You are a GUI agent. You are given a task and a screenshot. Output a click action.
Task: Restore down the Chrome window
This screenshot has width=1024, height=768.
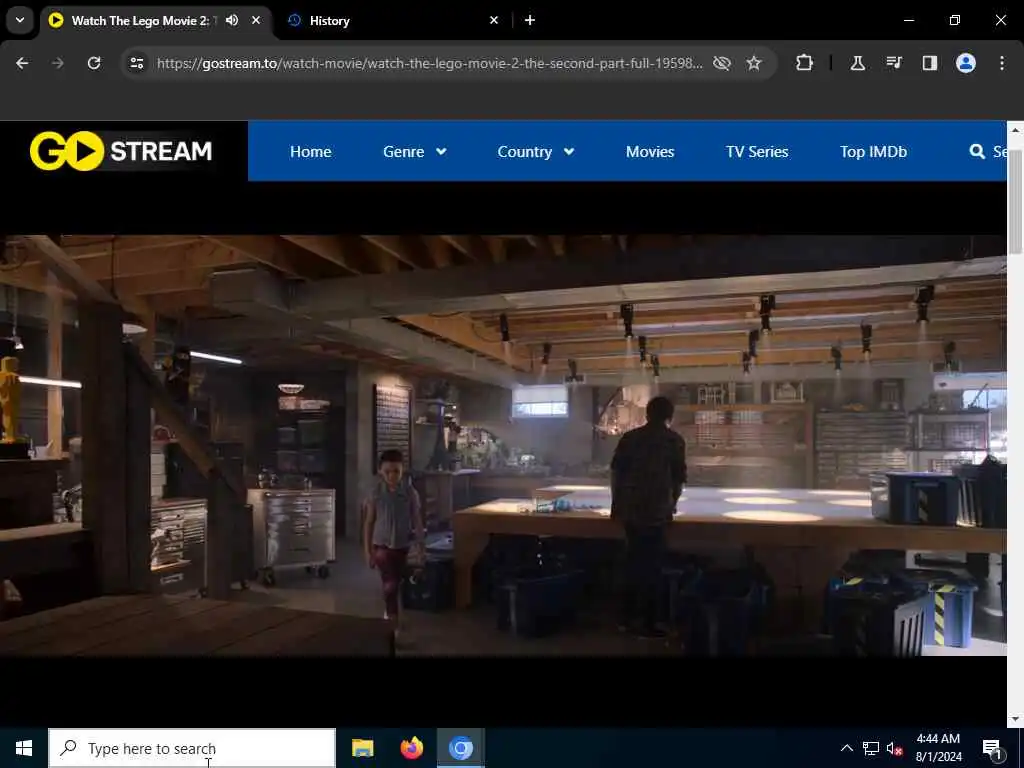(955, 20)
